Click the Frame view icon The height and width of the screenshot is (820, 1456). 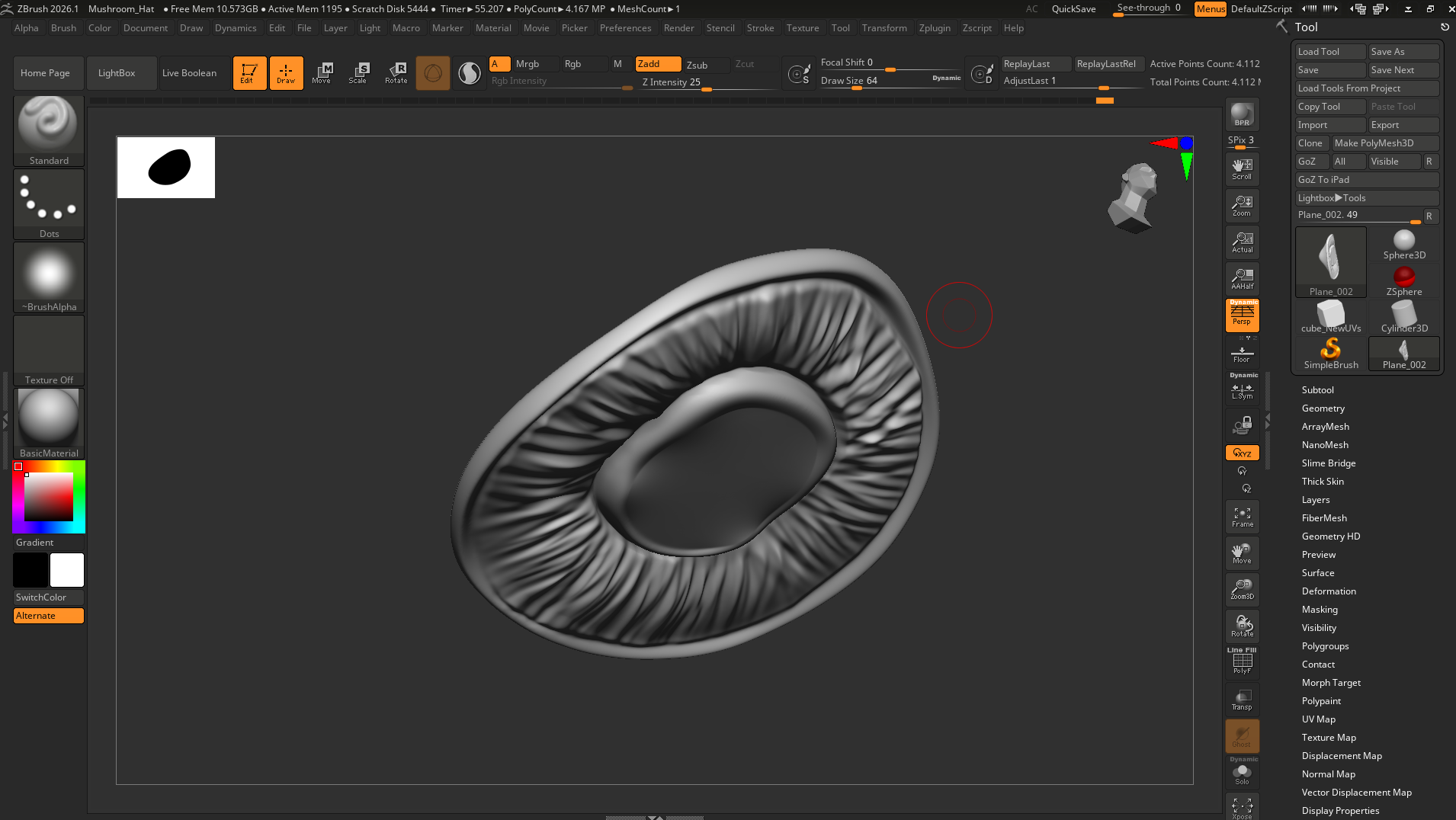1242,517
